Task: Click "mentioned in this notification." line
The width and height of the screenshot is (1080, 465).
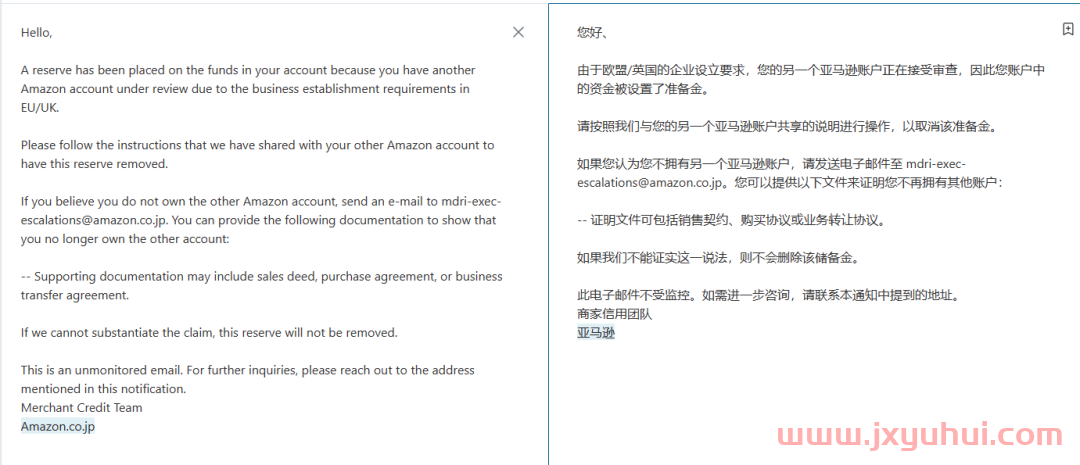Action: pyautogui.click(x=103, y=389)
